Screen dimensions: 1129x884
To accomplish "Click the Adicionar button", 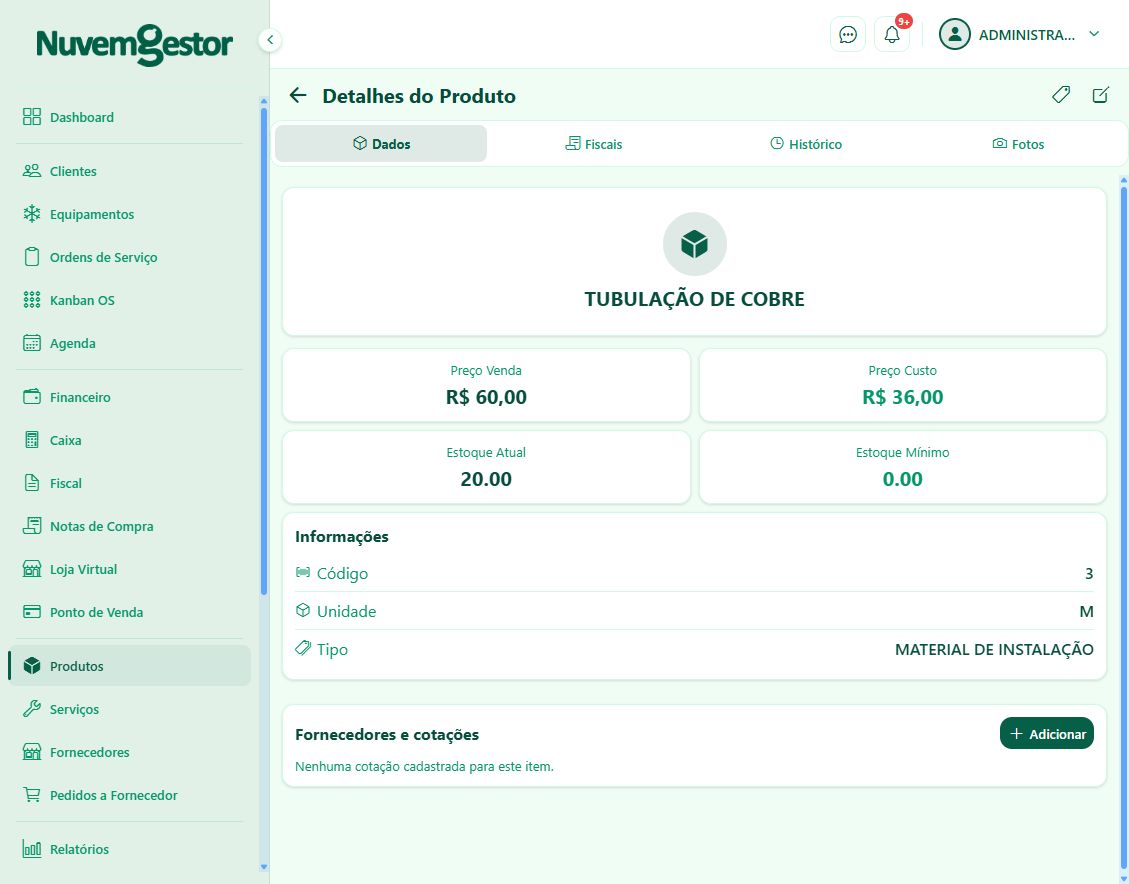I will click(1046, 734).
